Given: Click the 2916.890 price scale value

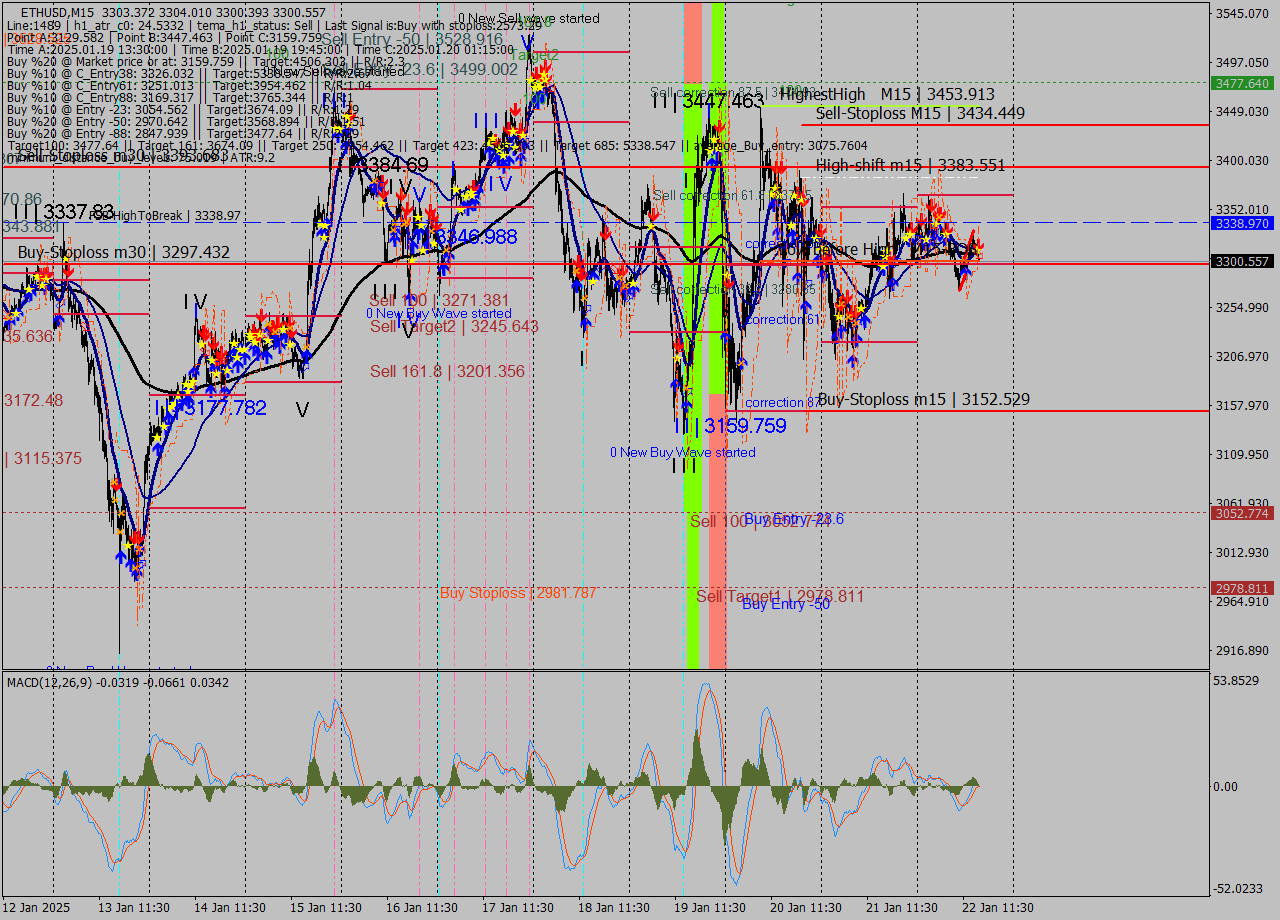Looking at the screenshot, I should 1241,651.
